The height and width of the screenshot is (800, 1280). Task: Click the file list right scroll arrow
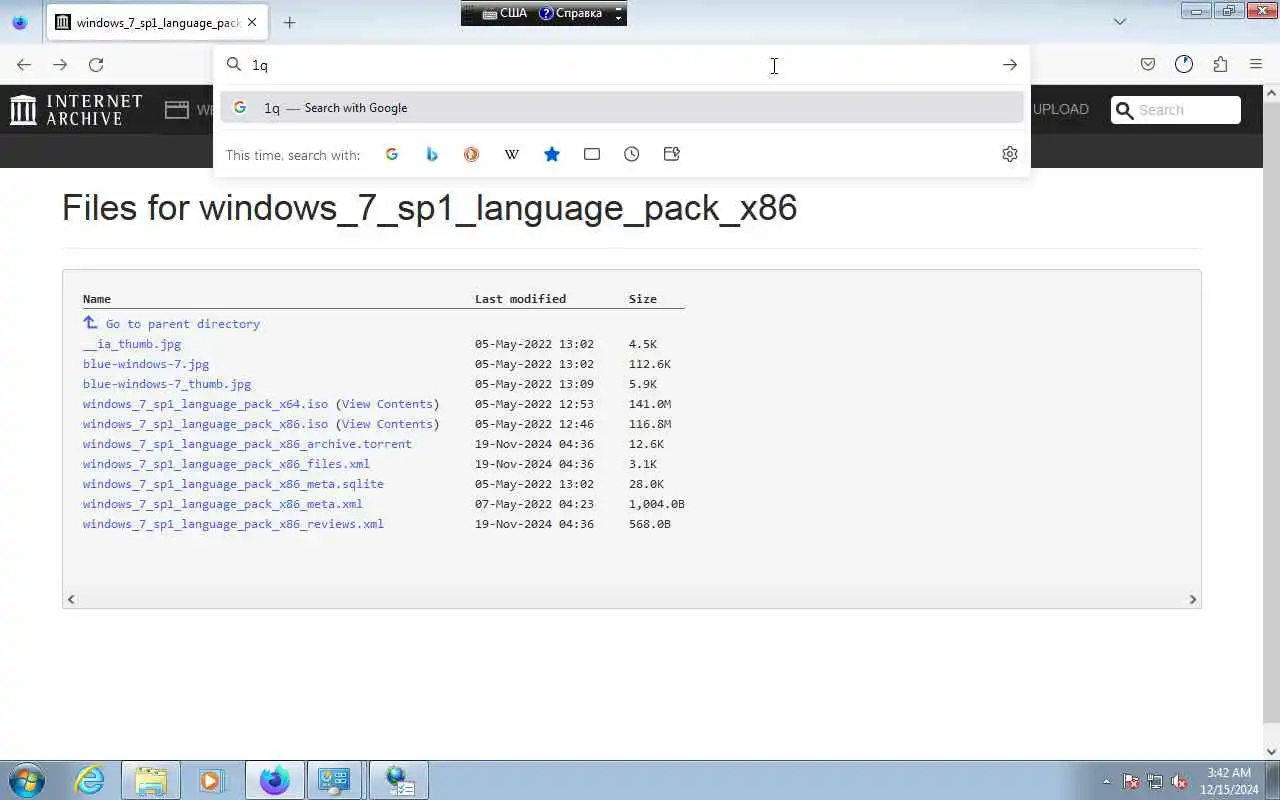click(x=1192, y=599)
